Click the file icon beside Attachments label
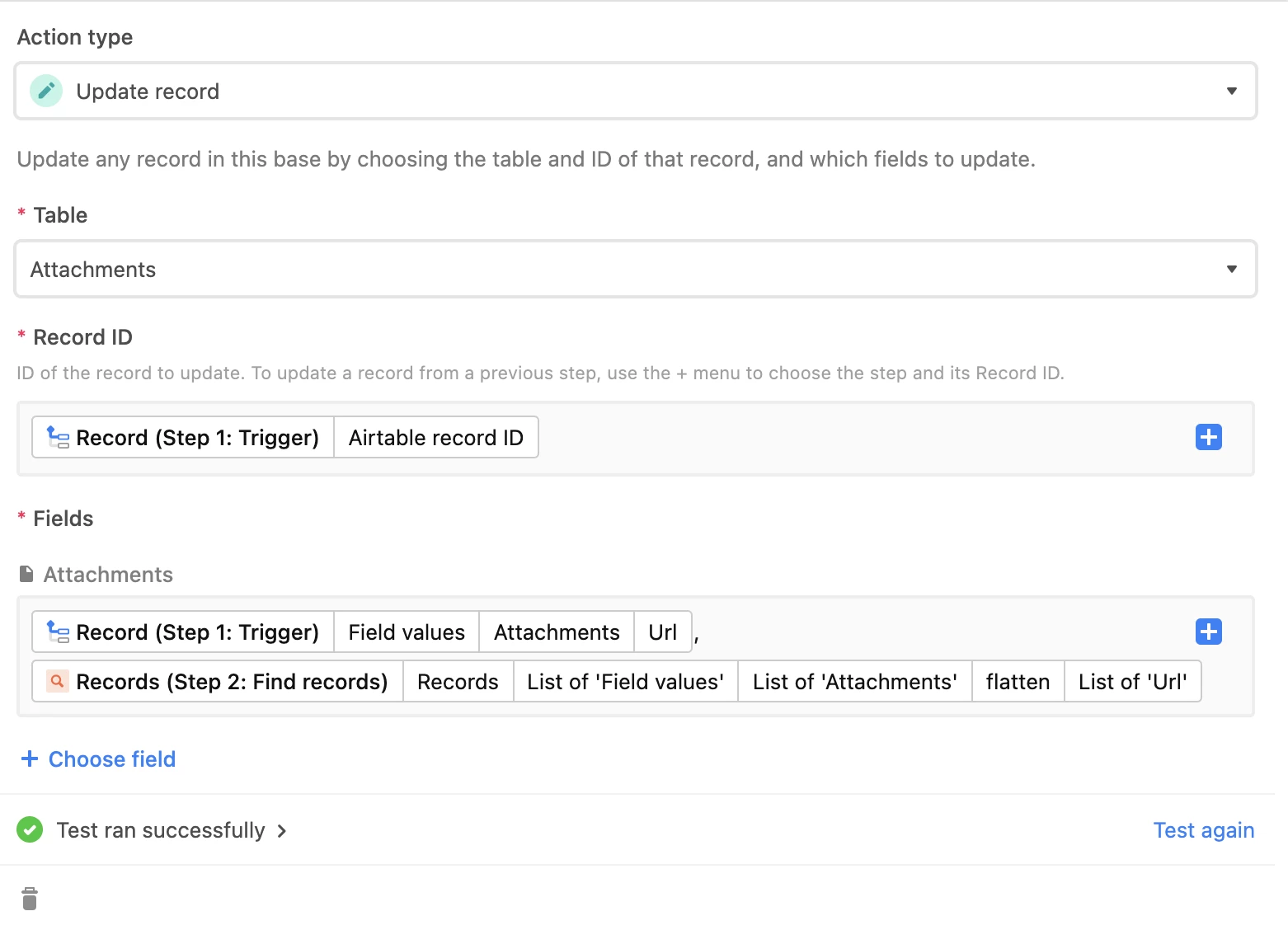1288x930 pixels. (26, 574)
